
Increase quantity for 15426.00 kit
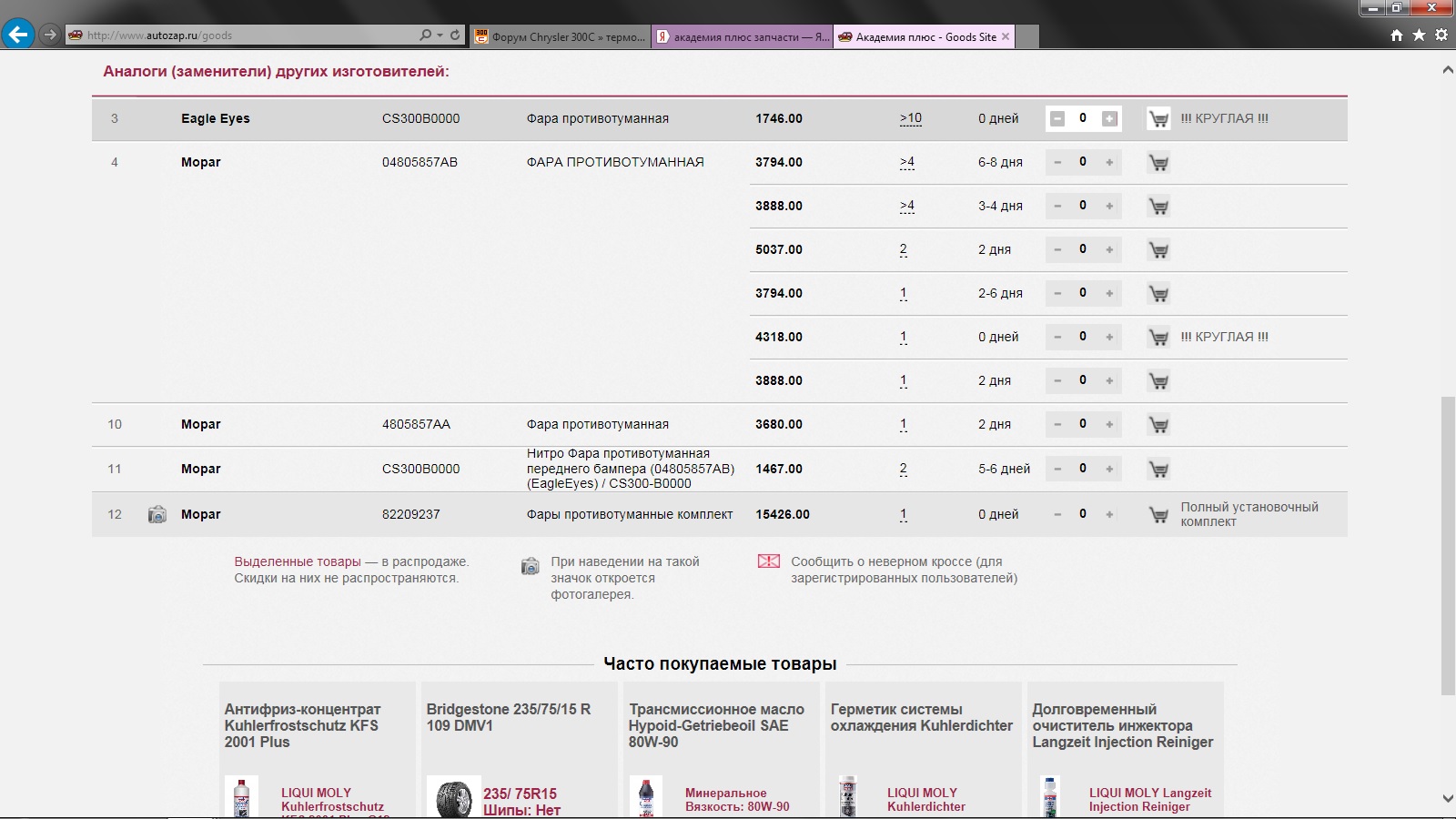1109,514
